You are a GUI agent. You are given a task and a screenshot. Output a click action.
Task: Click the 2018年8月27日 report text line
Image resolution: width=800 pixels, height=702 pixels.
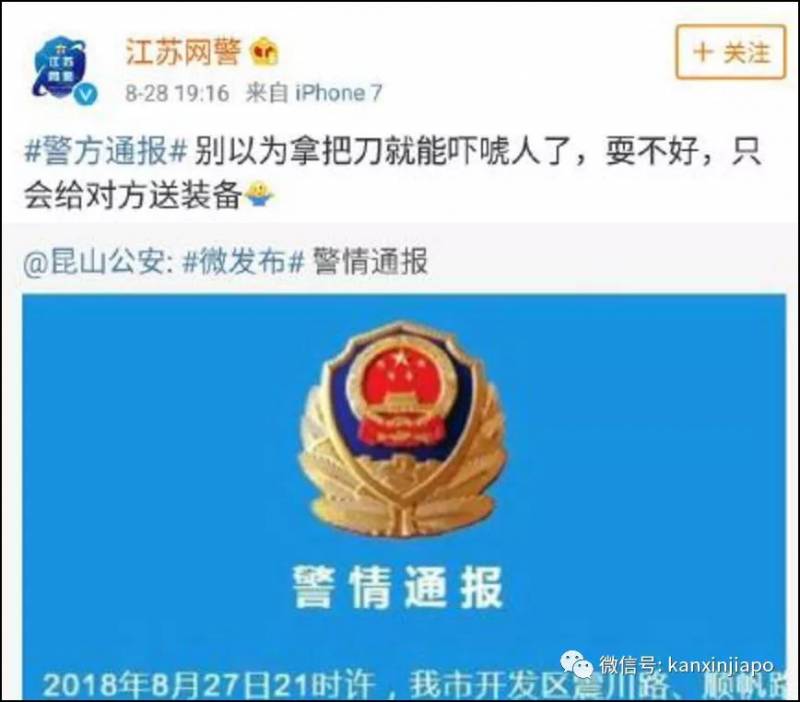pyautogui.click(x=413, y=685)
